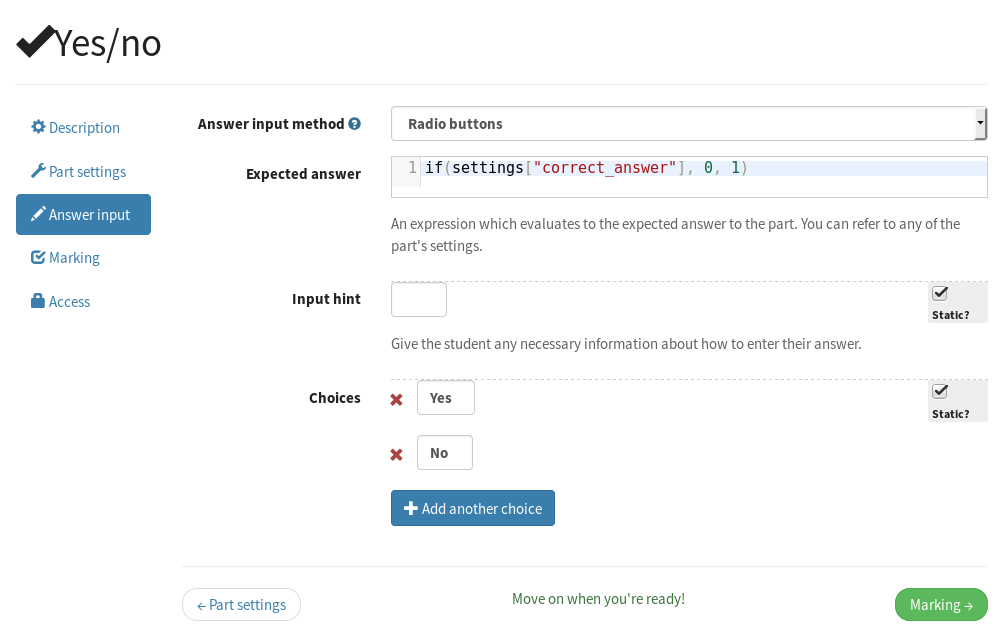Toggle the Static checkbox for Input hint
The image size is (1003, 642).
click(939, 293)
